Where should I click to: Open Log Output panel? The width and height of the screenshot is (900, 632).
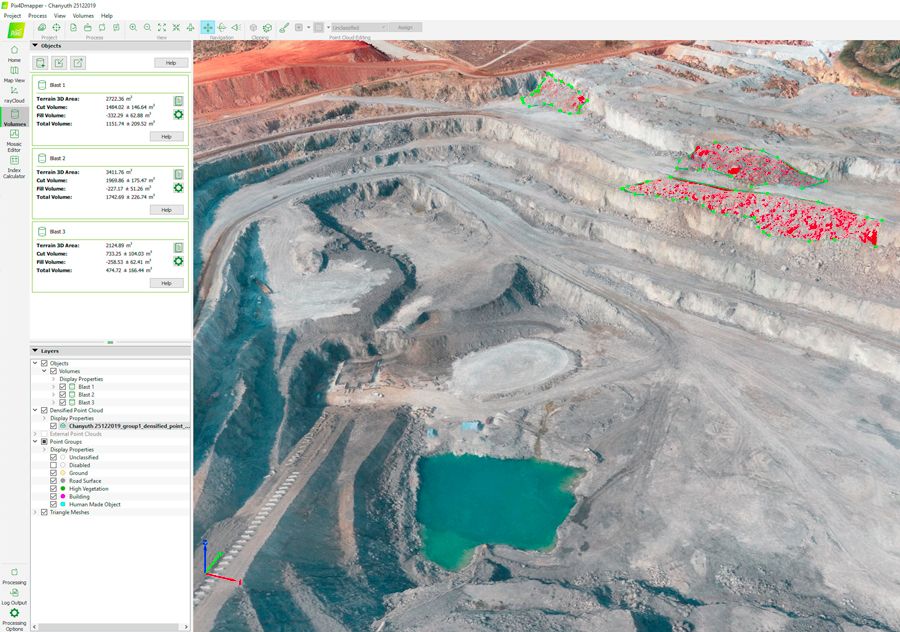click(14, 597)
